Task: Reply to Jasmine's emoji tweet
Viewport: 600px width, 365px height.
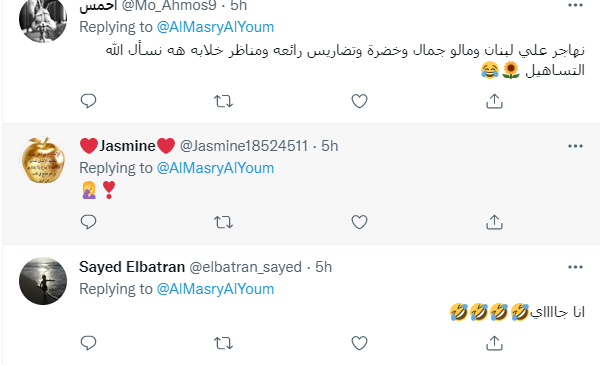Action: pos(88,222)
